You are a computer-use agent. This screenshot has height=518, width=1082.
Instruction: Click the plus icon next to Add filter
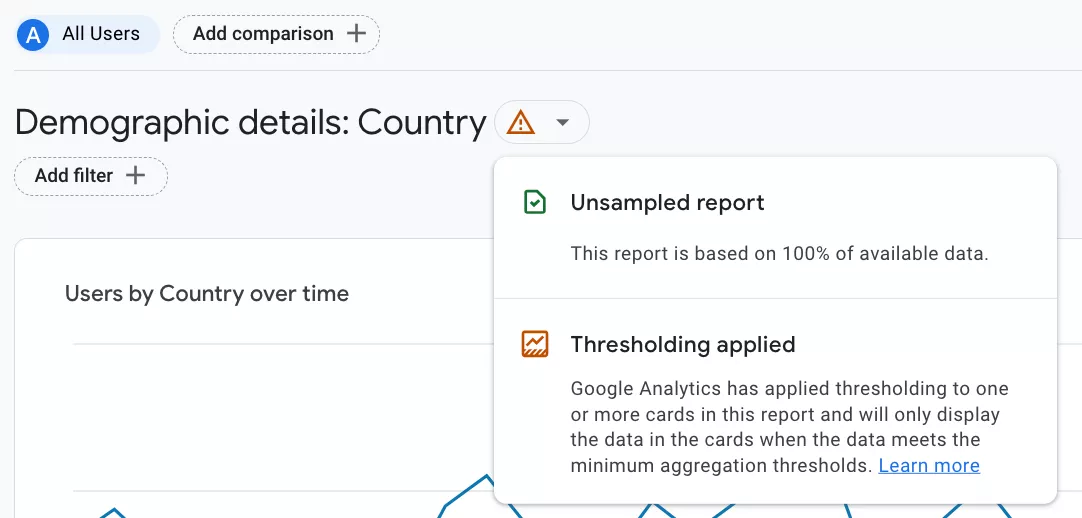click(135, 175)
